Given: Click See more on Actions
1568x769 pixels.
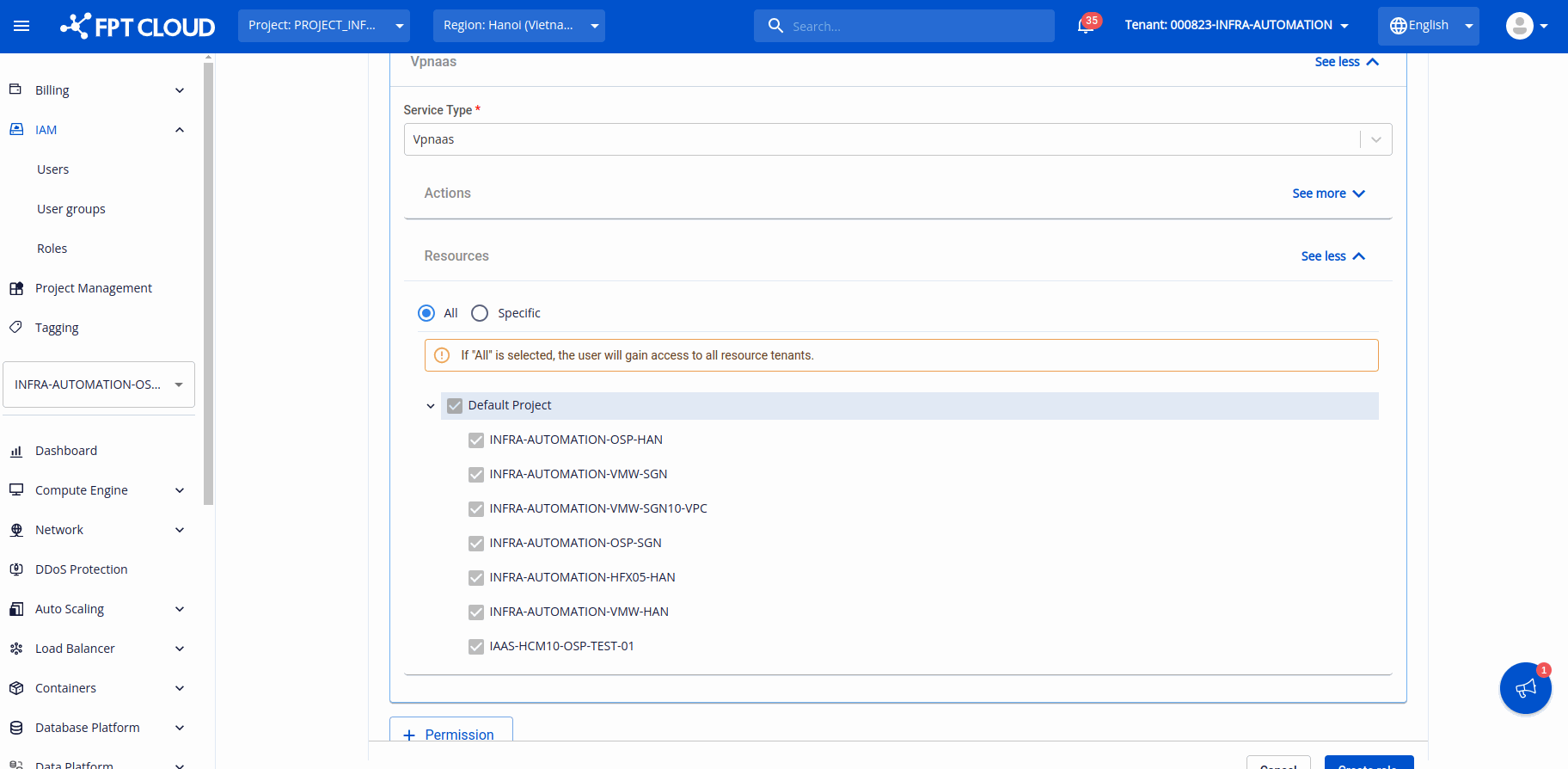Looking at the screenshot, I should (1328, 194).
